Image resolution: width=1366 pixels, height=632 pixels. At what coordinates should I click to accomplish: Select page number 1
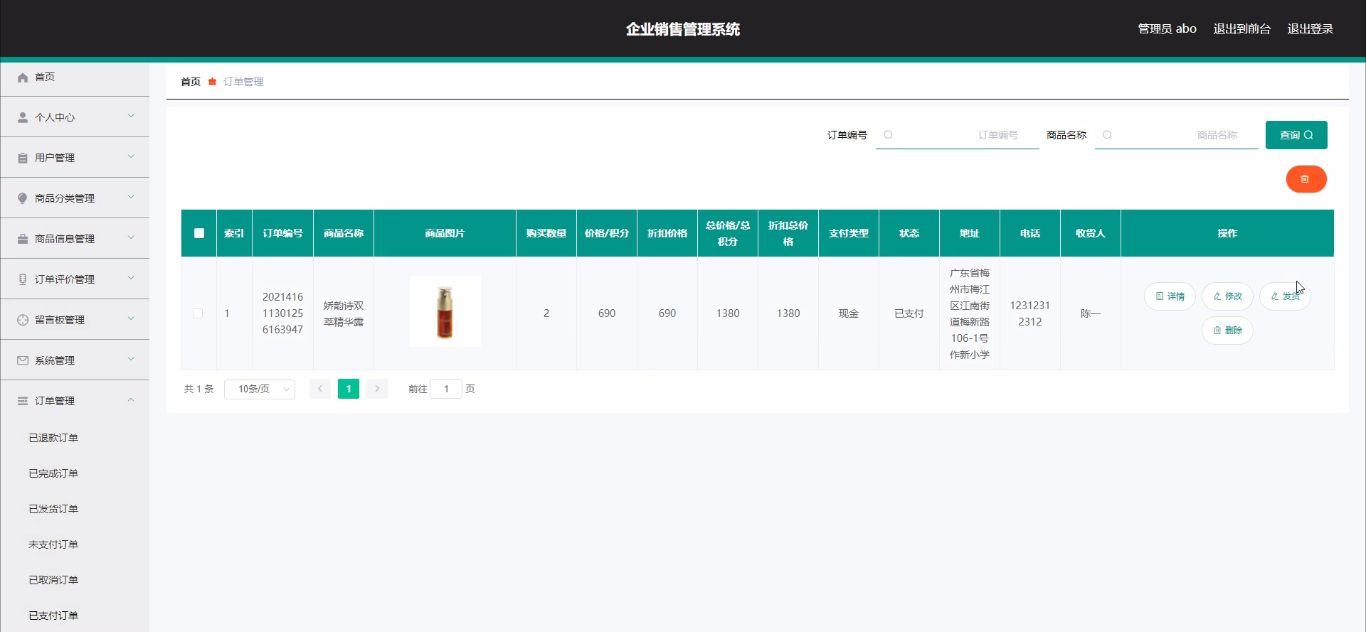click(348, 389)
